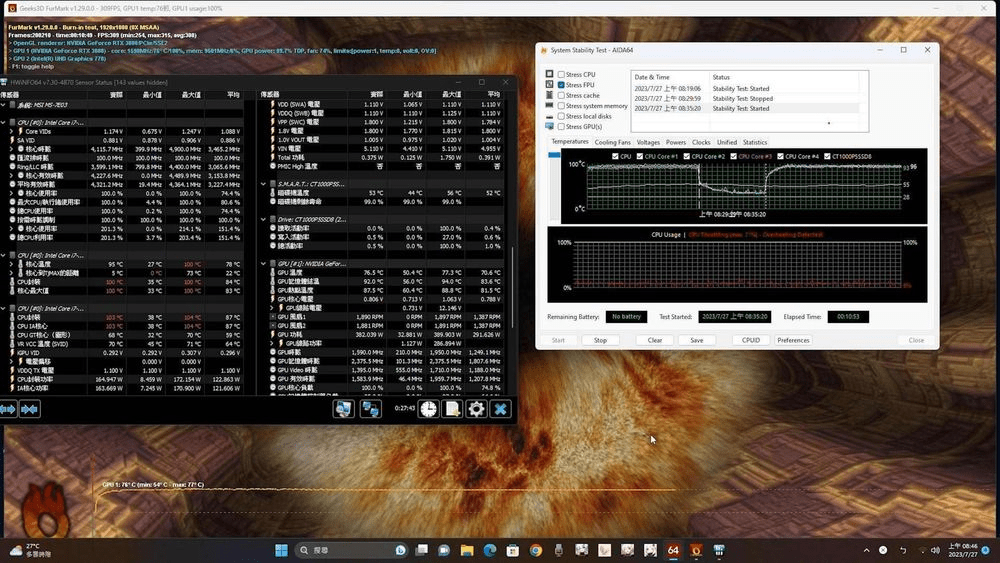The image size is (1000, 563).
Task: Click the Save button in AIDA64
Action: 696,340
